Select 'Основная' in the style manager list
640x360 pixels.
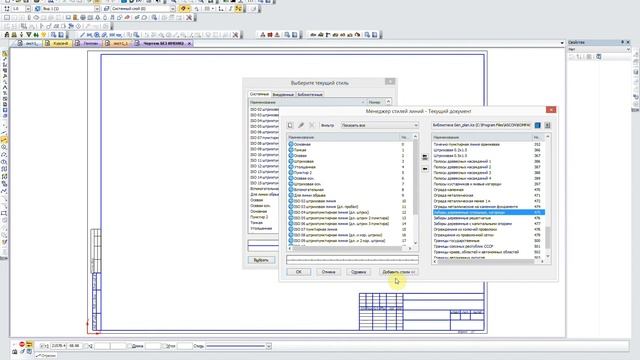click(302, 144)
